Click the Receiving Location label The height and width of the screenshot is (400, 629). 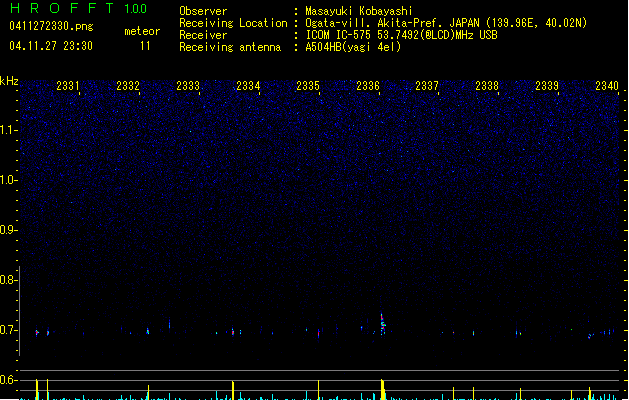click(x=233, y=23)
